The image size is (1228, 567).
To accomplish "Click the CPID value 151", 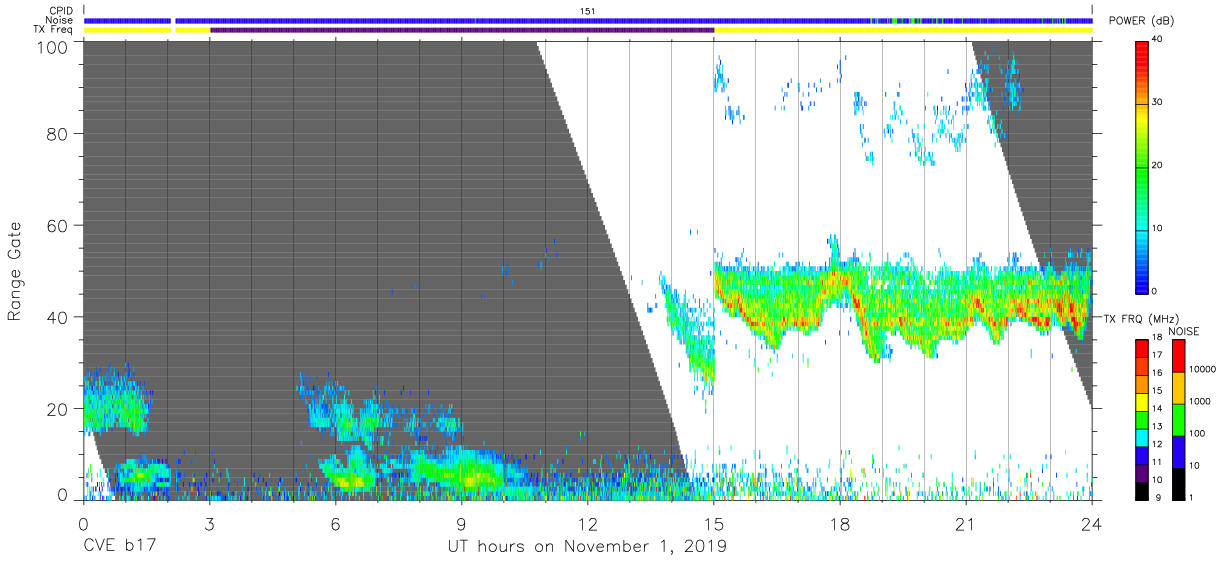I will coord(587,10).
